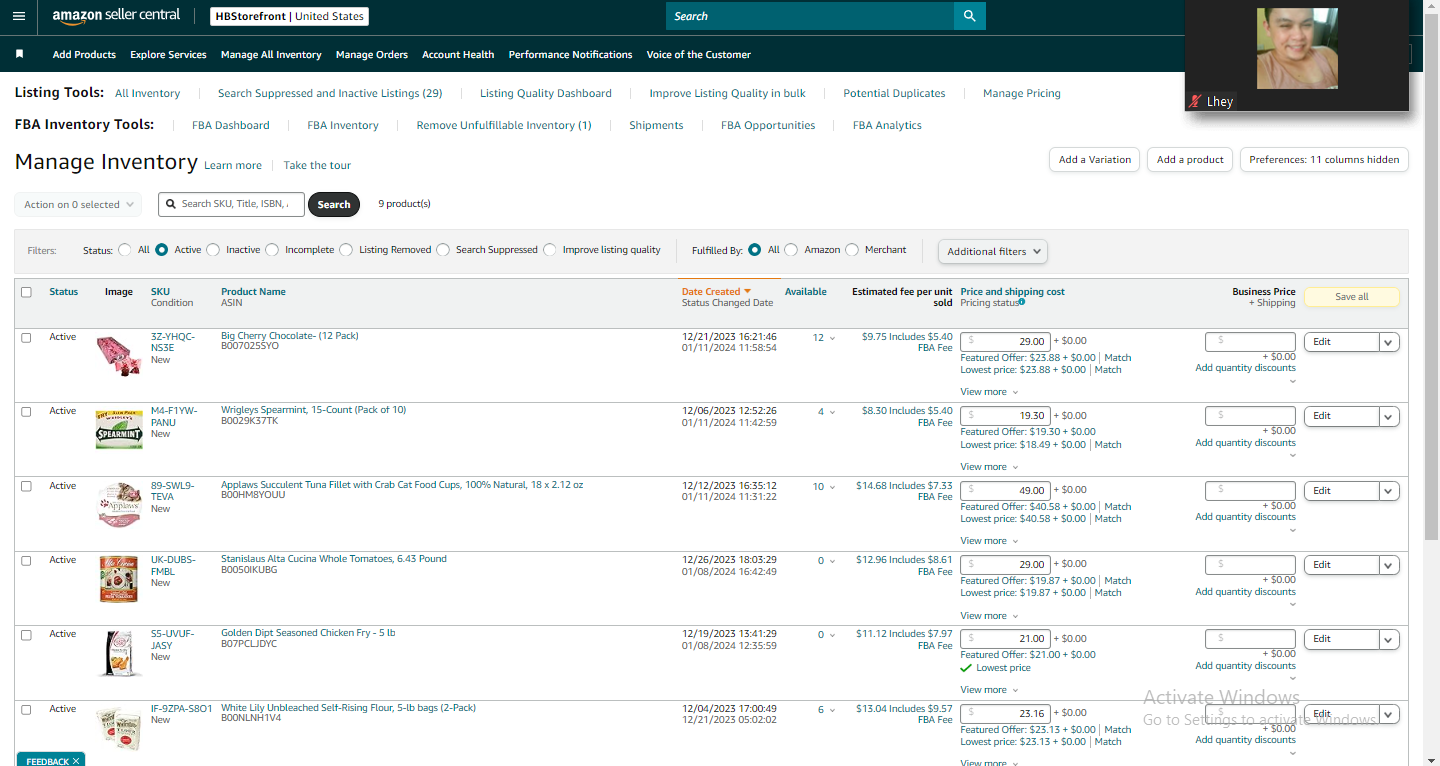Image resolution: width=1440 pixels, height=766 pixels.
Task: Select the Status All radio button
Action: (125, 250)
